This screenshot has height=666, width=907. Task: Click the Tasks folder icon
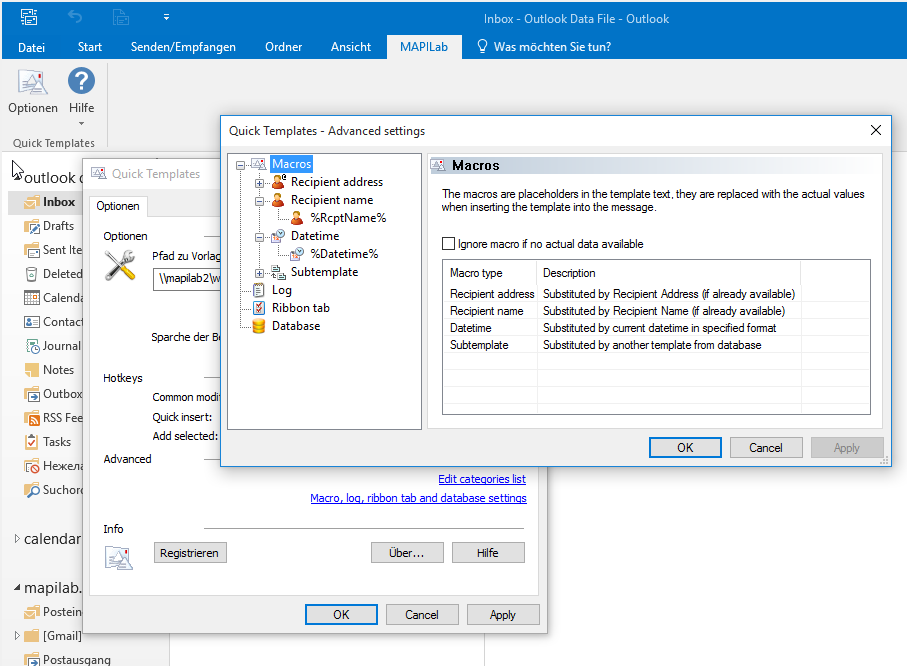(x=31, y=442)
